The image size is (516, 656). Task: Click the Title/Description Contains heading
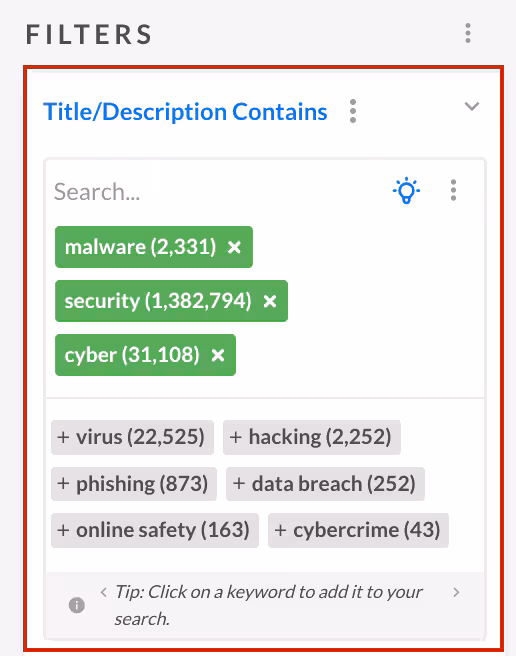(185, 112)
